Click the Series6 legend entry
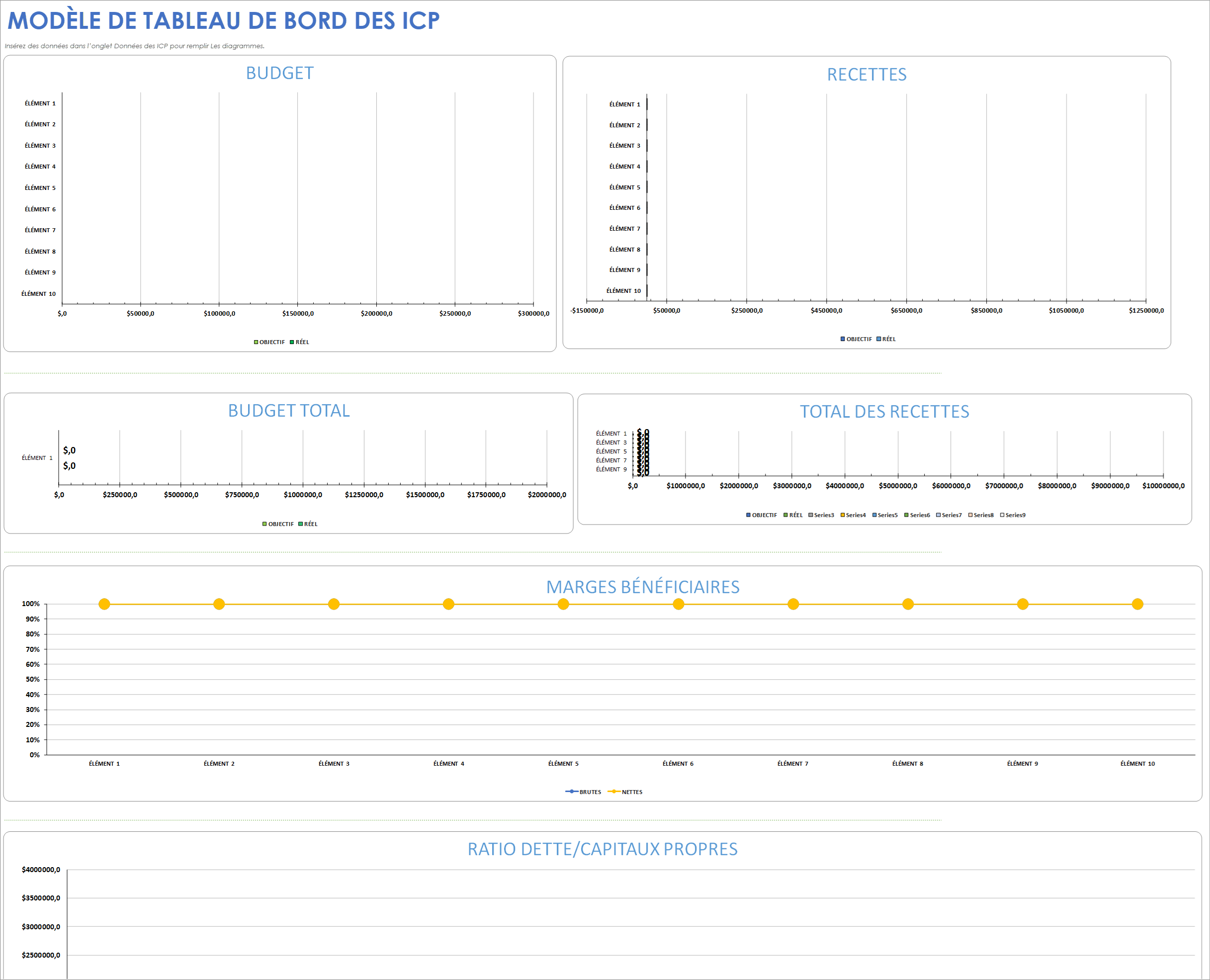Screen dimensions: 1210x980 click(x=917, y=516)
